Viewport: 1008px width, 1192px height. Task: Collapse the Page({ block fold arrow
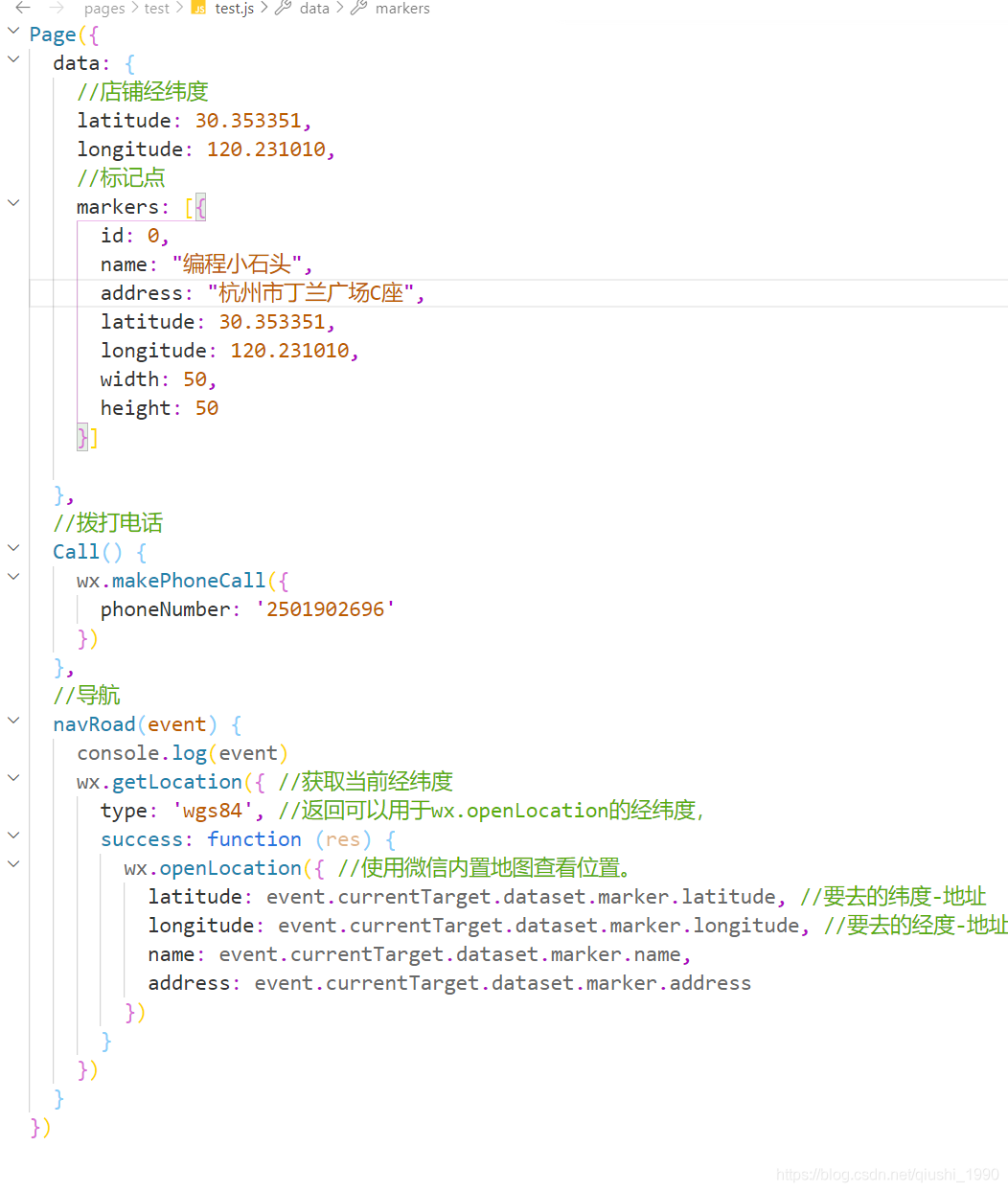(x=13, y=31)
